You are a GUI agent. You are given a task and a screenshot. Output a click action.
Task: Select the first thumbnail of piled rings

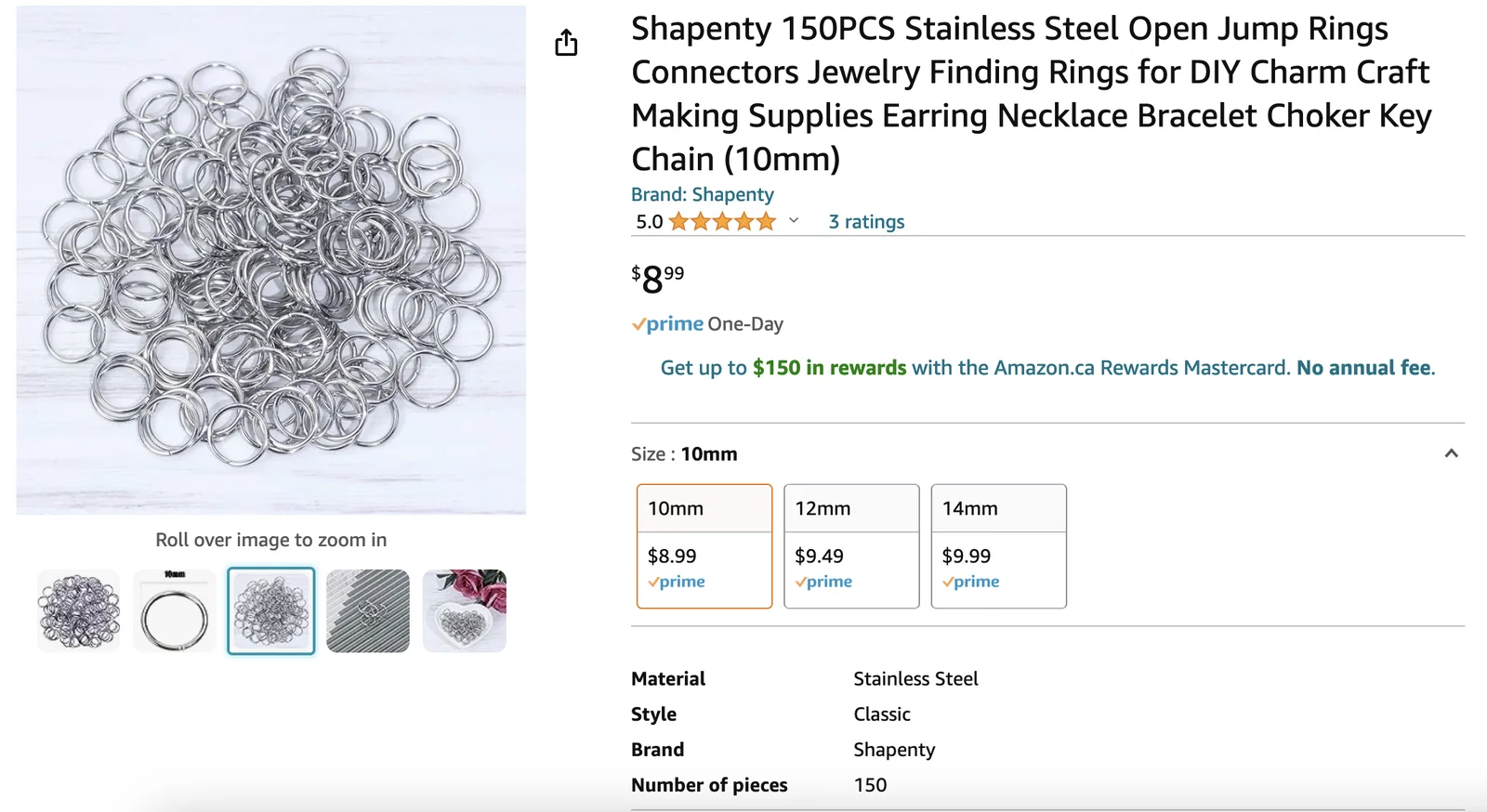click(79, 611)
